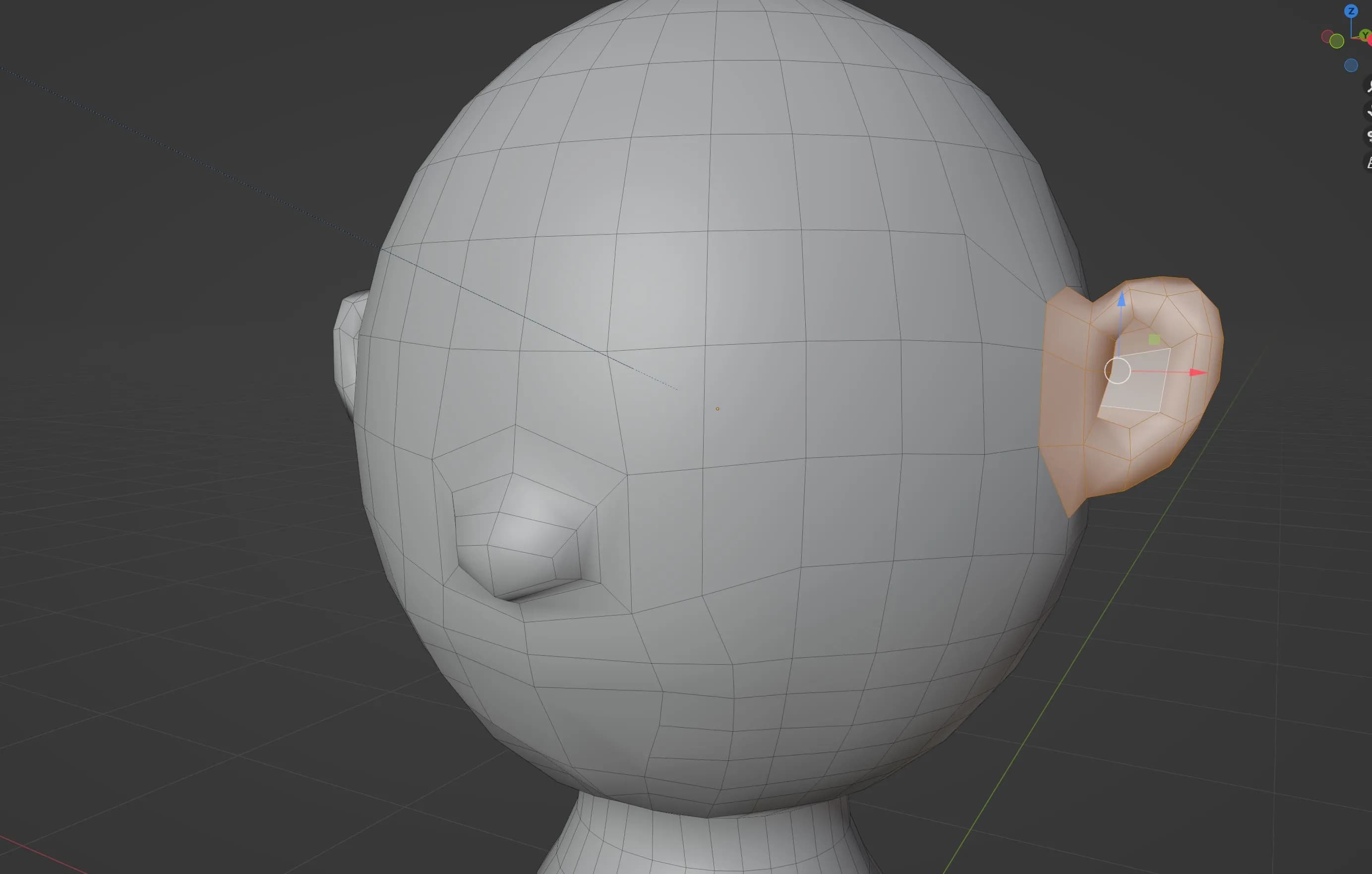Click the white center circle of move gizmo

click(x=1117, y=371)
